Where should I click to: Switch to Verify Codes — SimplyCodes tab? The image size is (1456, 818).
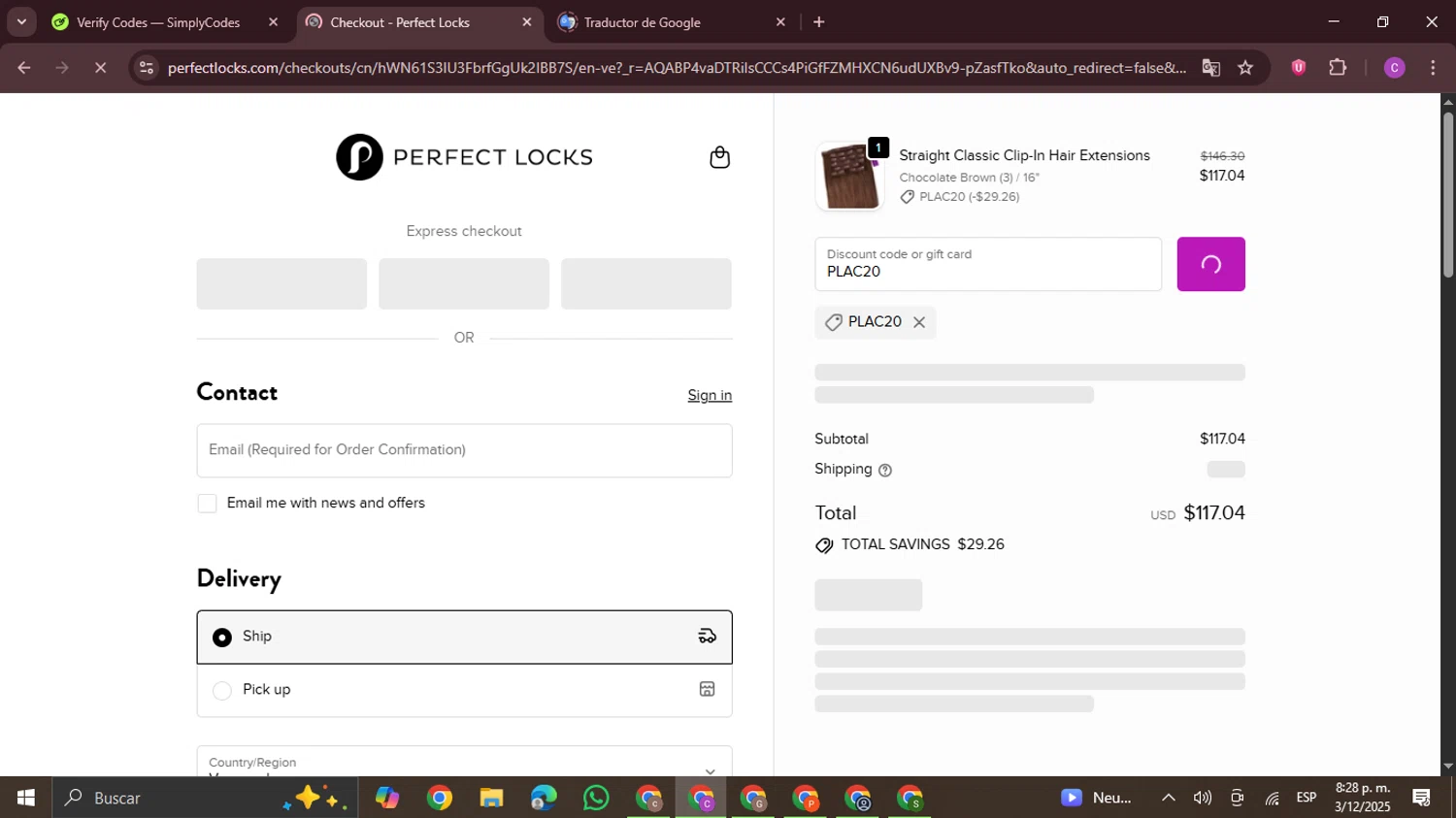click(x=166, y=22)
